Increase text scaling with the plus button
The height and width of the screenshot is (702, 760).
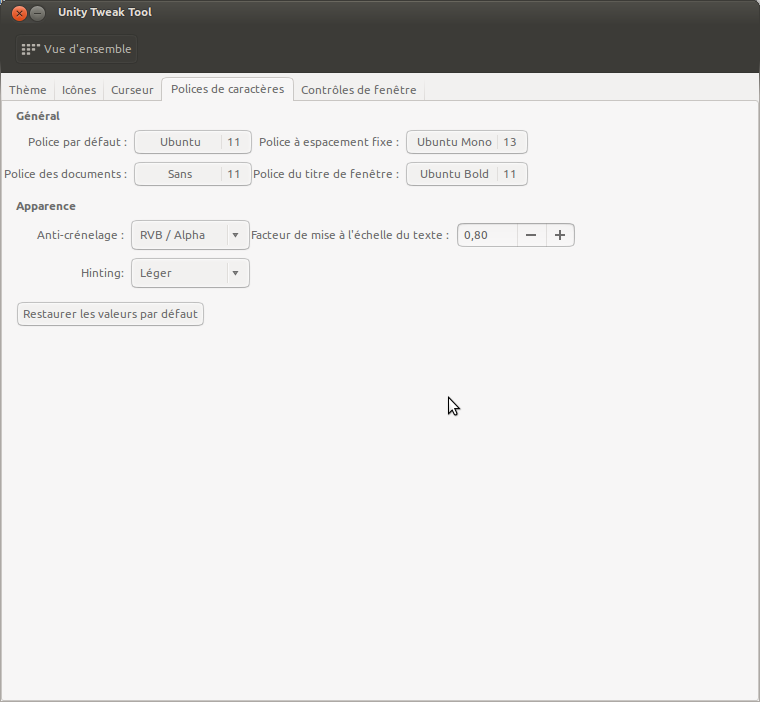coord(560,235)
